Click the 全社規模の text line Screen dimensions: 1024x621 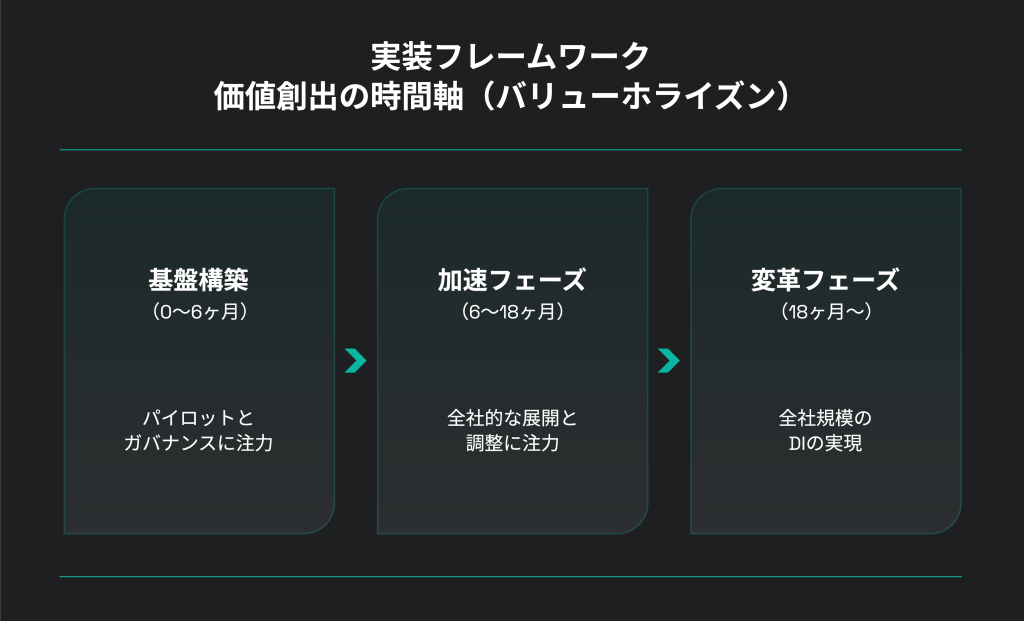[825, 418]
